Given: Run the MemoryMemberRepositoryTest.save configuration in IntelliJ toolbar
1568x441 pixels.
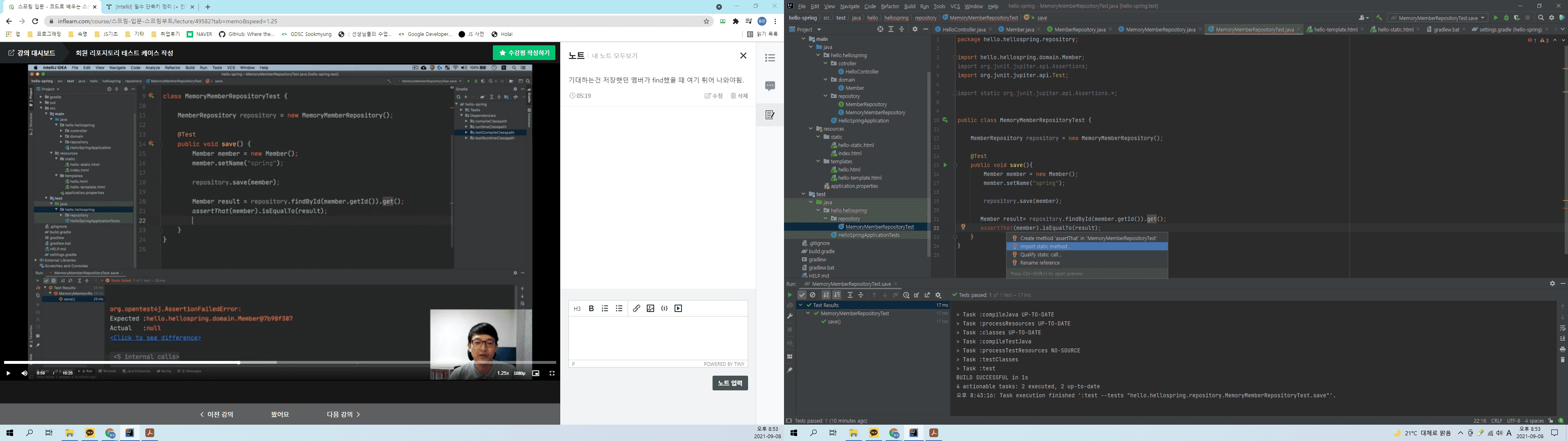Looking at the screenshot, I should pos(1496,18).
